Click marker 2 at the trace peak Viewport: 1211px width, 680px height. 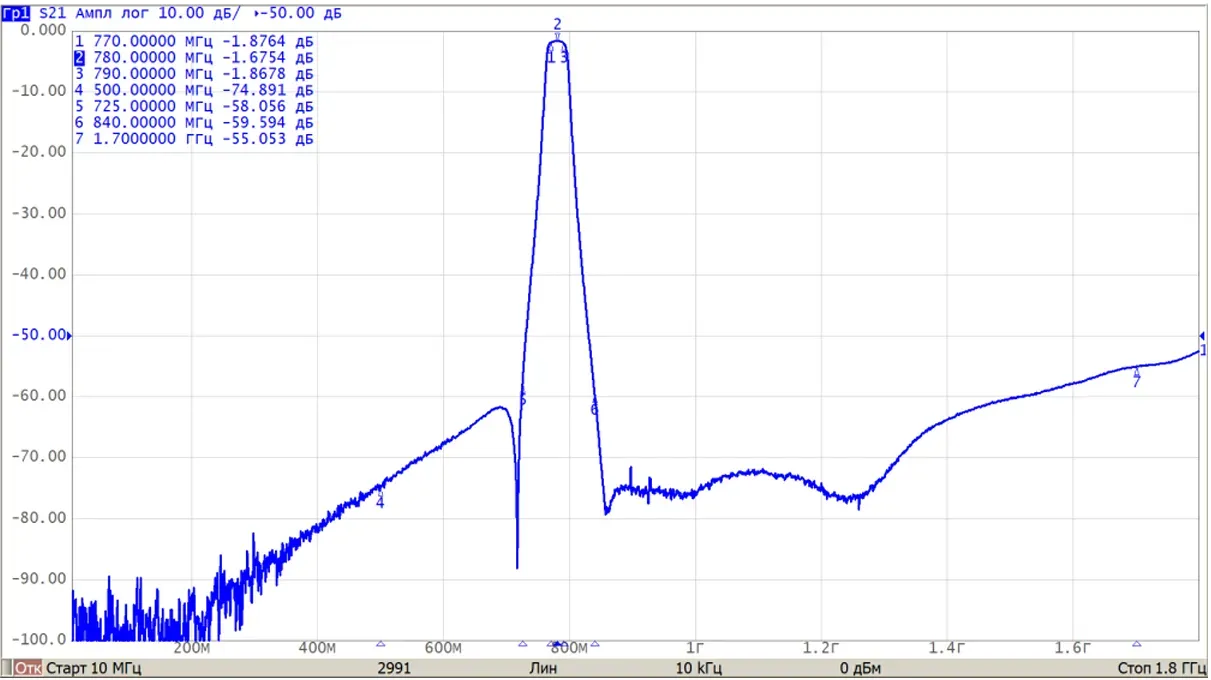coord(558,25)
